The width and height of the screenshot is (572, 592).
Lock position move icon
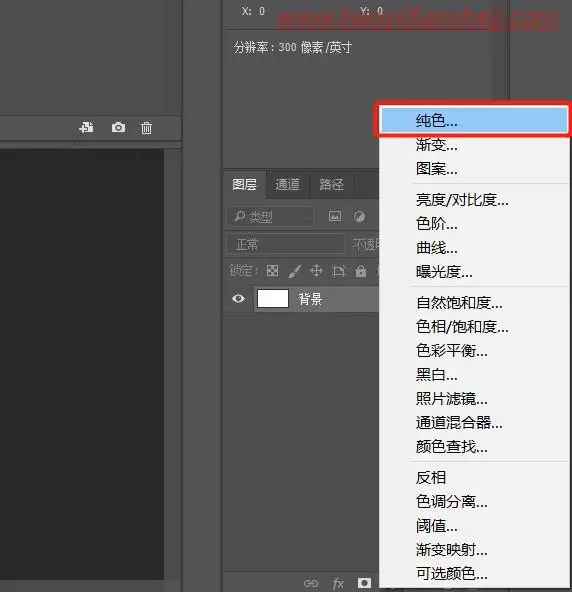coord(316,271)
